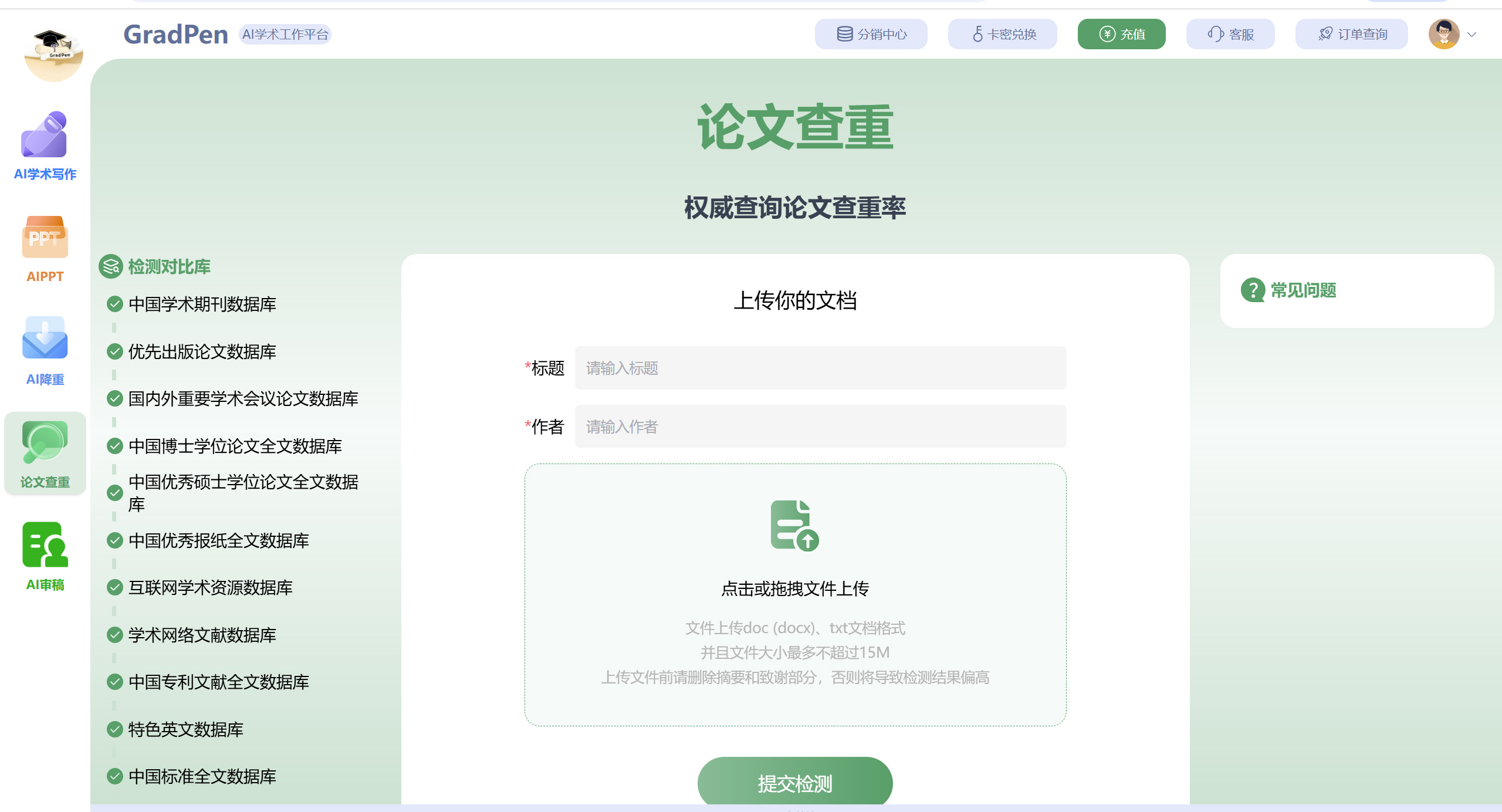Open the AIPPT tool icon
This screenshot has height=812, width=1502.
click(x=45, y=238)
